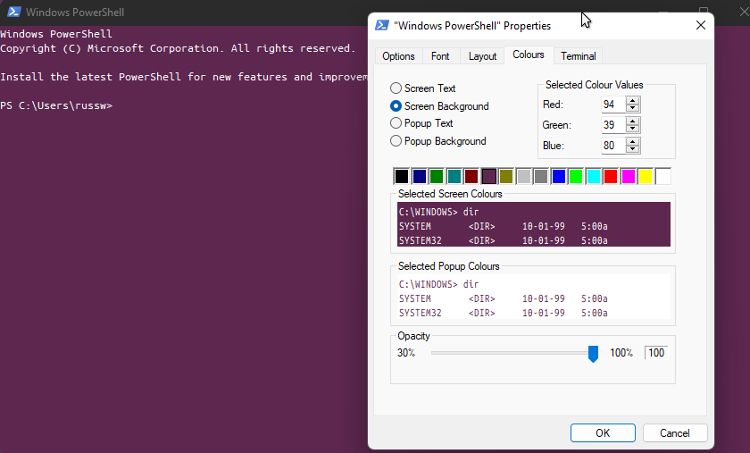The image size is (750, 453).
Task: Open the Colours tab
Action: tap(528, 55)
